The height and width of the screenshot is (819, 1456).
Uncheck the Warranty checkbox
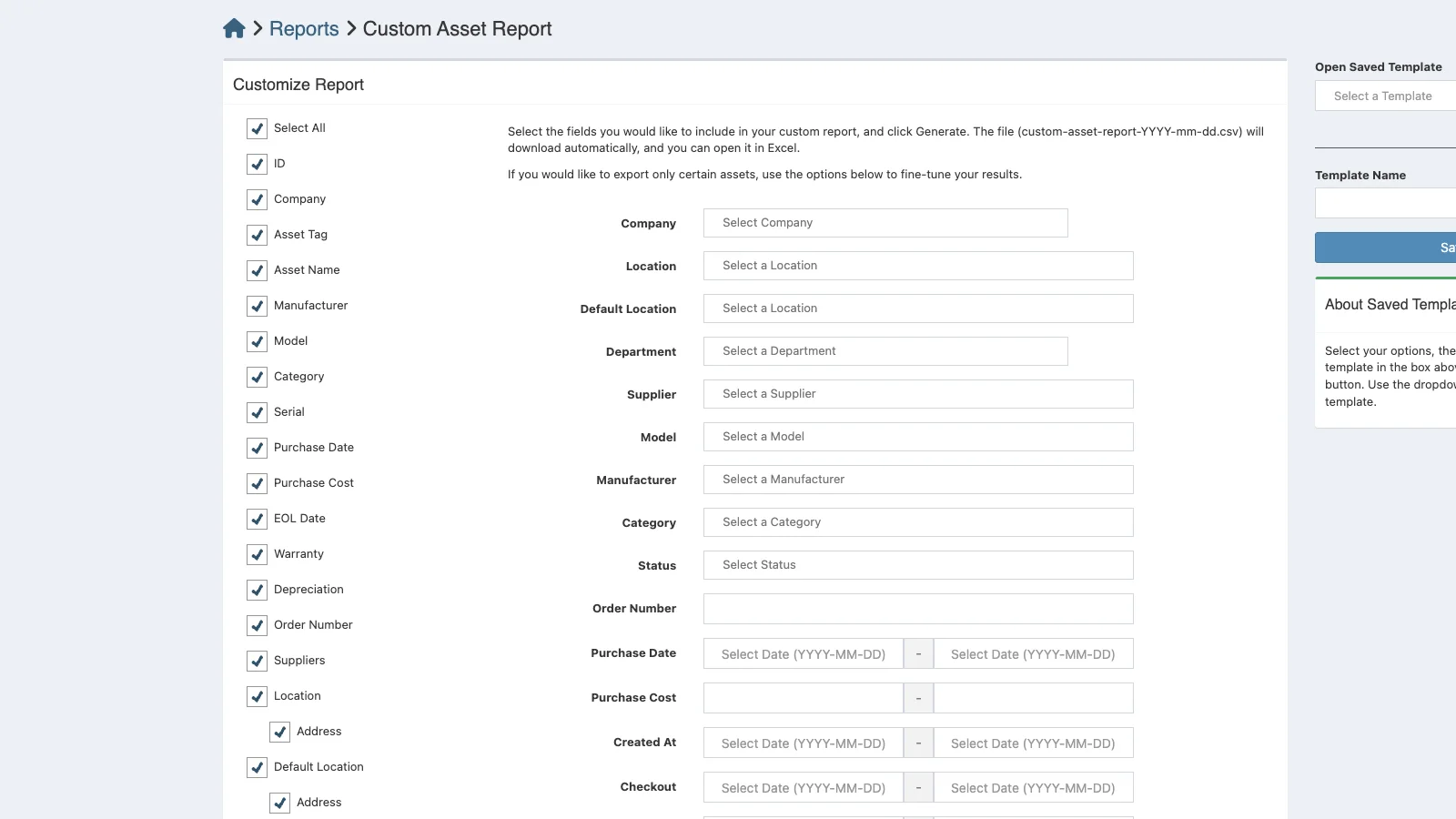[x=257, y=554]
